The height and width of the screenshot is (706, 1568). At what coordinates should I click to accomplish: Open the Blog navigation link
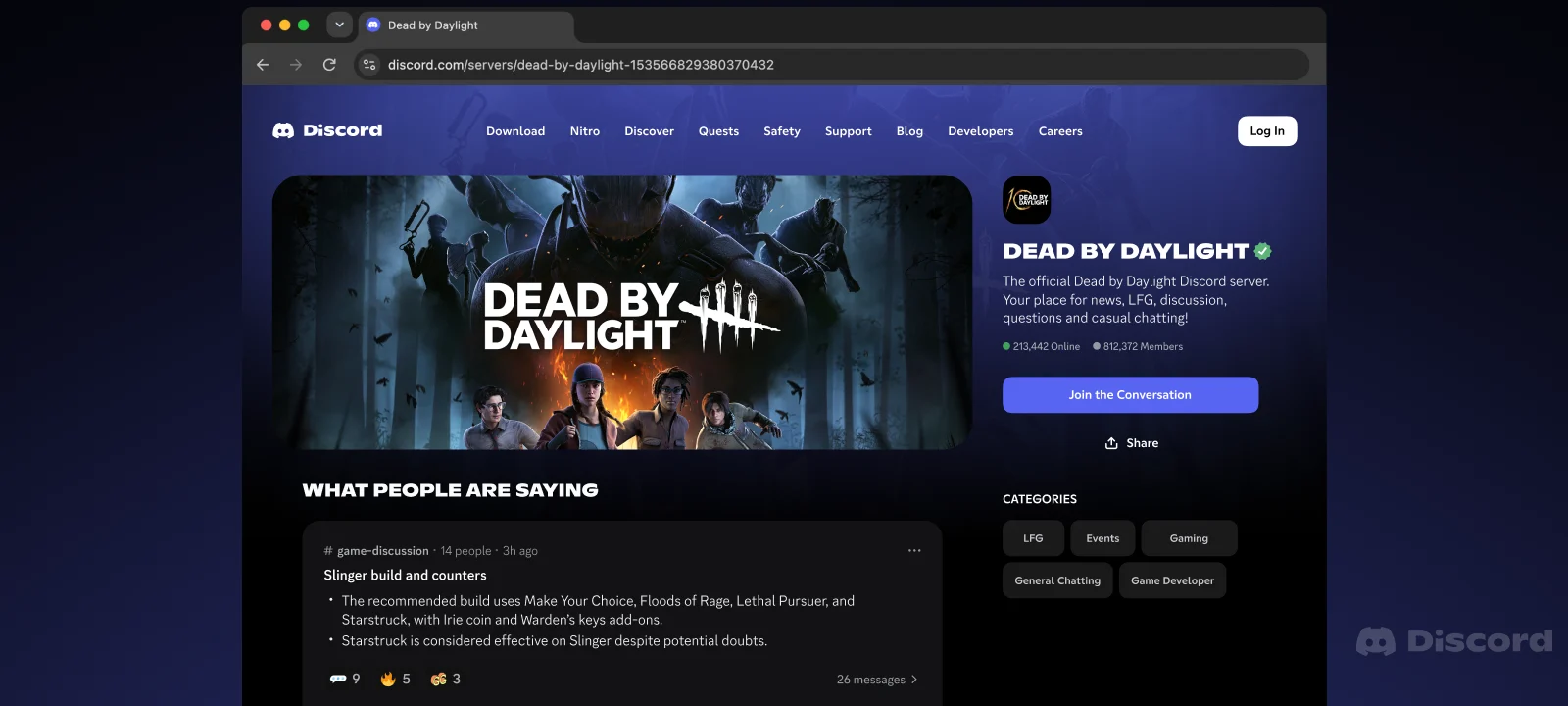pyautogui.click(x=909, y=131)
